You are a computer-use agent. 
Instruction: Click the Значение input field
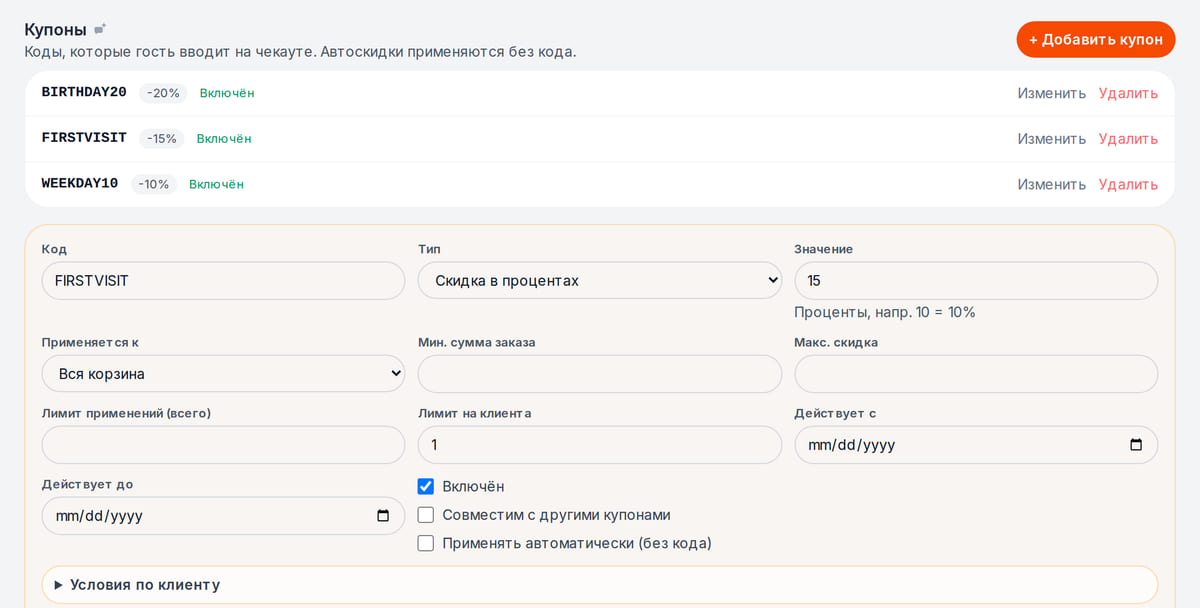click(x=976, y=281)
